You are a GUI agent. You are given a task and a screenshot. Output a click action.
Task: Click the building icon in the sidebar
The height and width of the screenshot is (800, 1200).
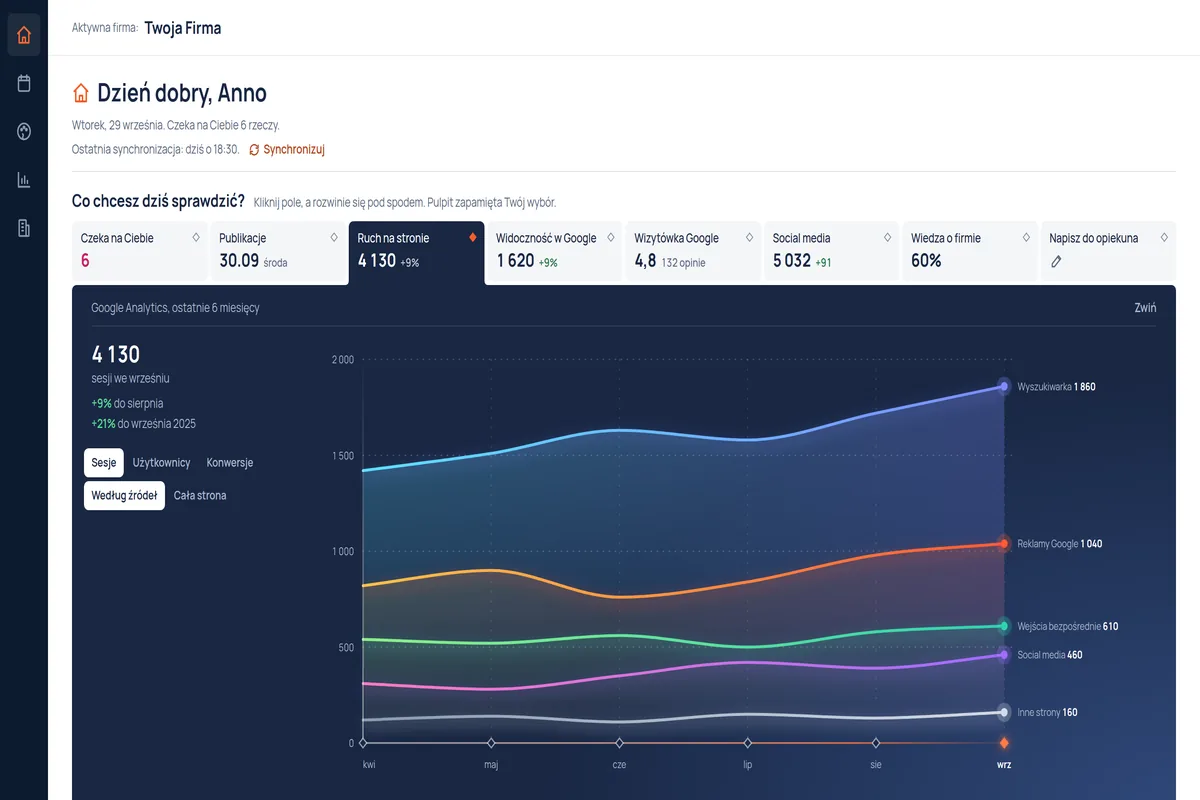tap(24, 228)
